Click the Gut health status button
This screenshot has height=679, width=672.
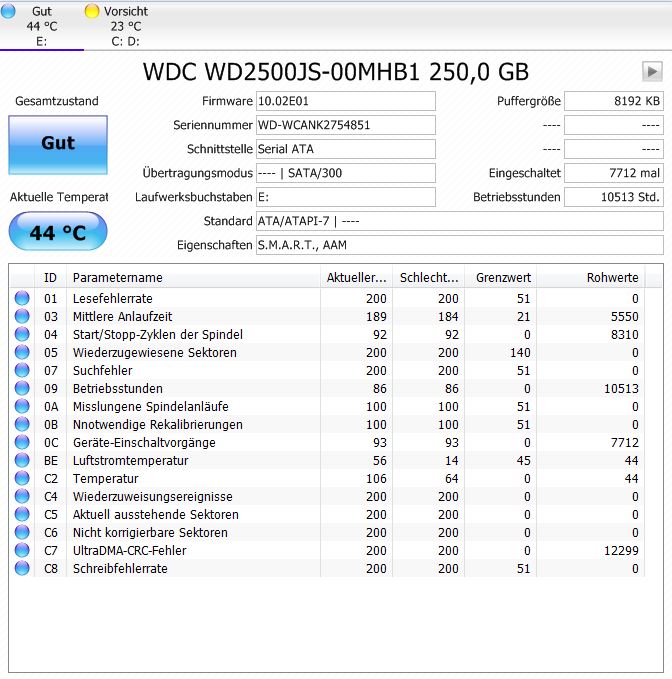pos(58,145)
